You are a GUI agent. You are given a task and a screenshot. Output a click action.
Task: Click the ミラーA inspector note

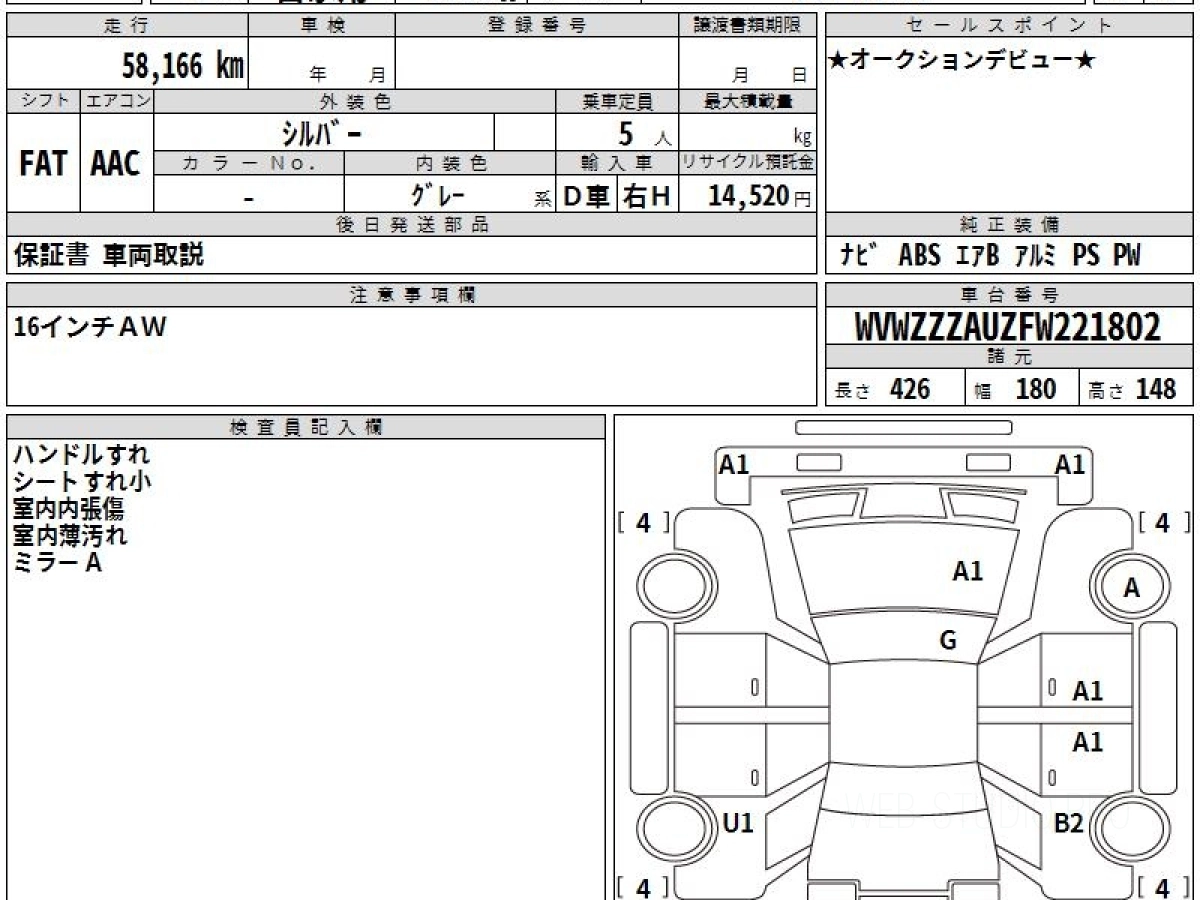57,563
